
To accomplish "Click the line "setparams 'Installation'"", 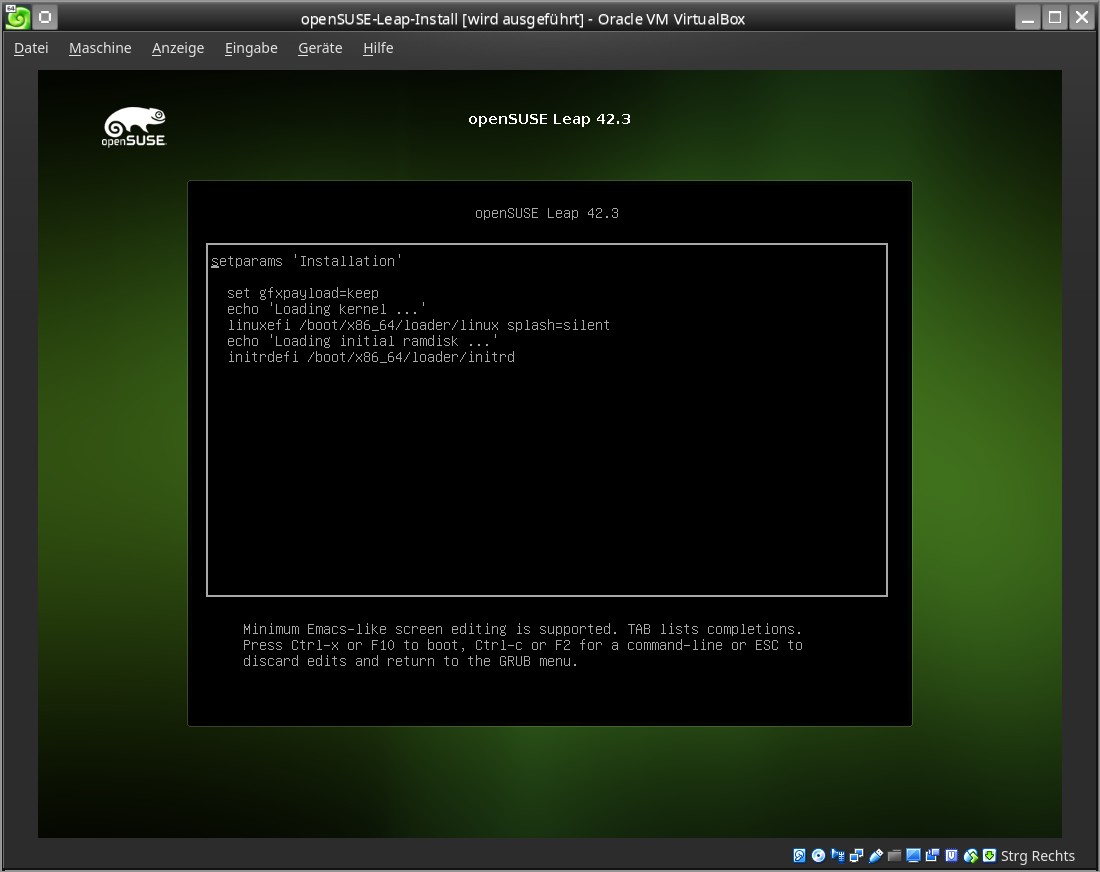I will 307,261.
